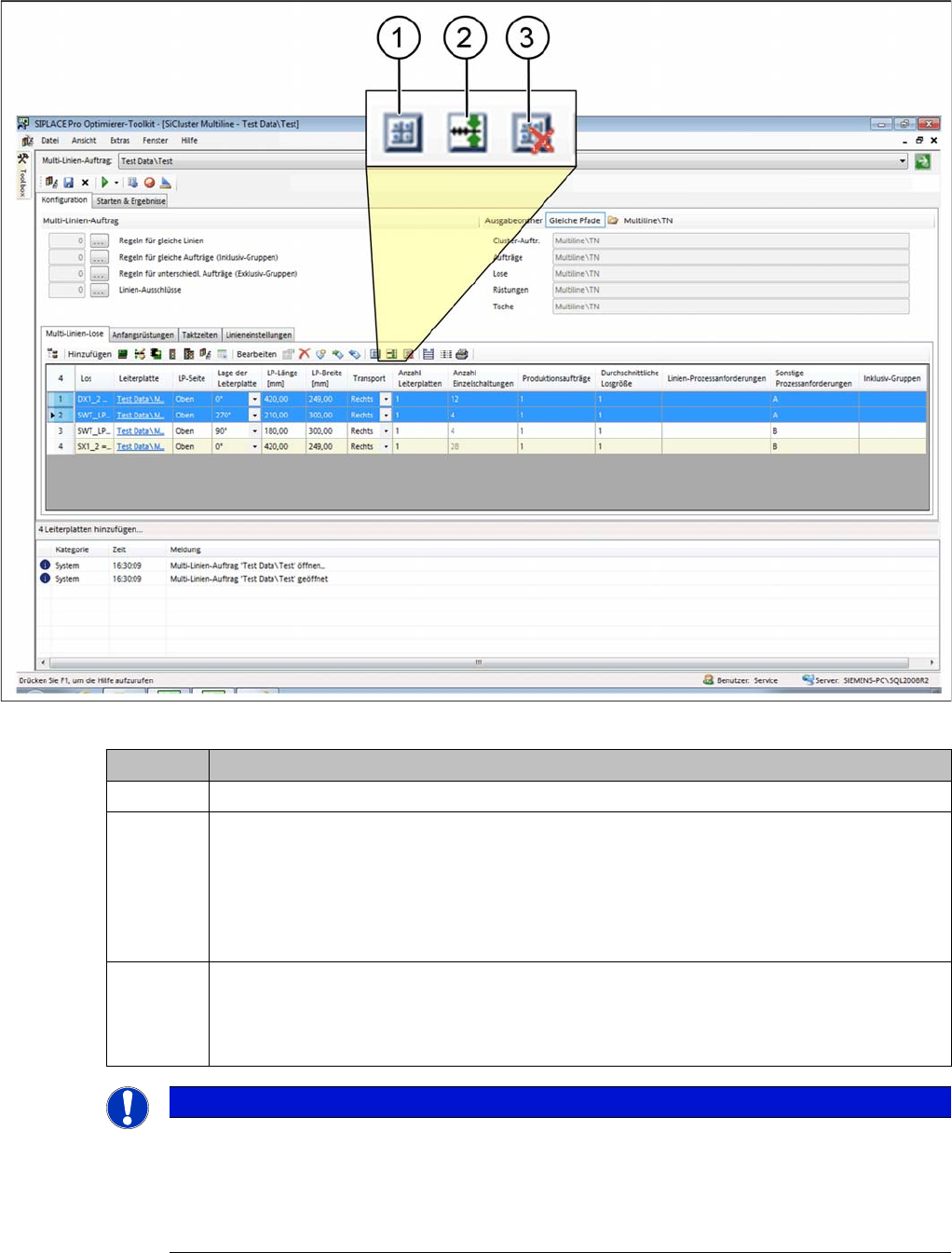Click the tree-structure icon left of Hinzufügen
952x1253 pixels.
click(x=53, y=354)
